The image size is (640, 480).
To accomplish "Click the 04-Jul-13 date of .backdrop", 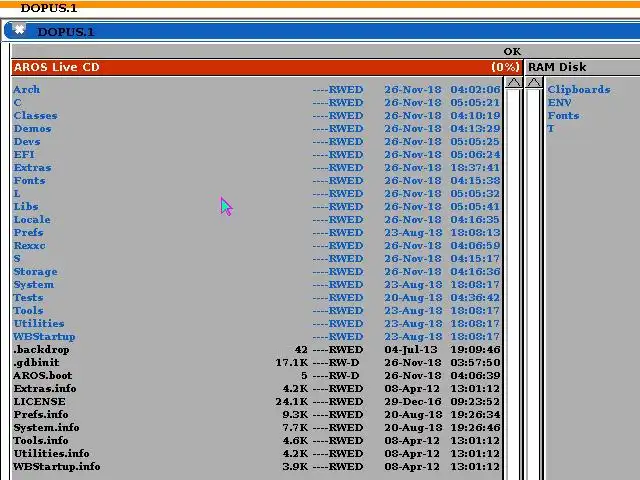I will pyautogui.click(x=411, y=350).
